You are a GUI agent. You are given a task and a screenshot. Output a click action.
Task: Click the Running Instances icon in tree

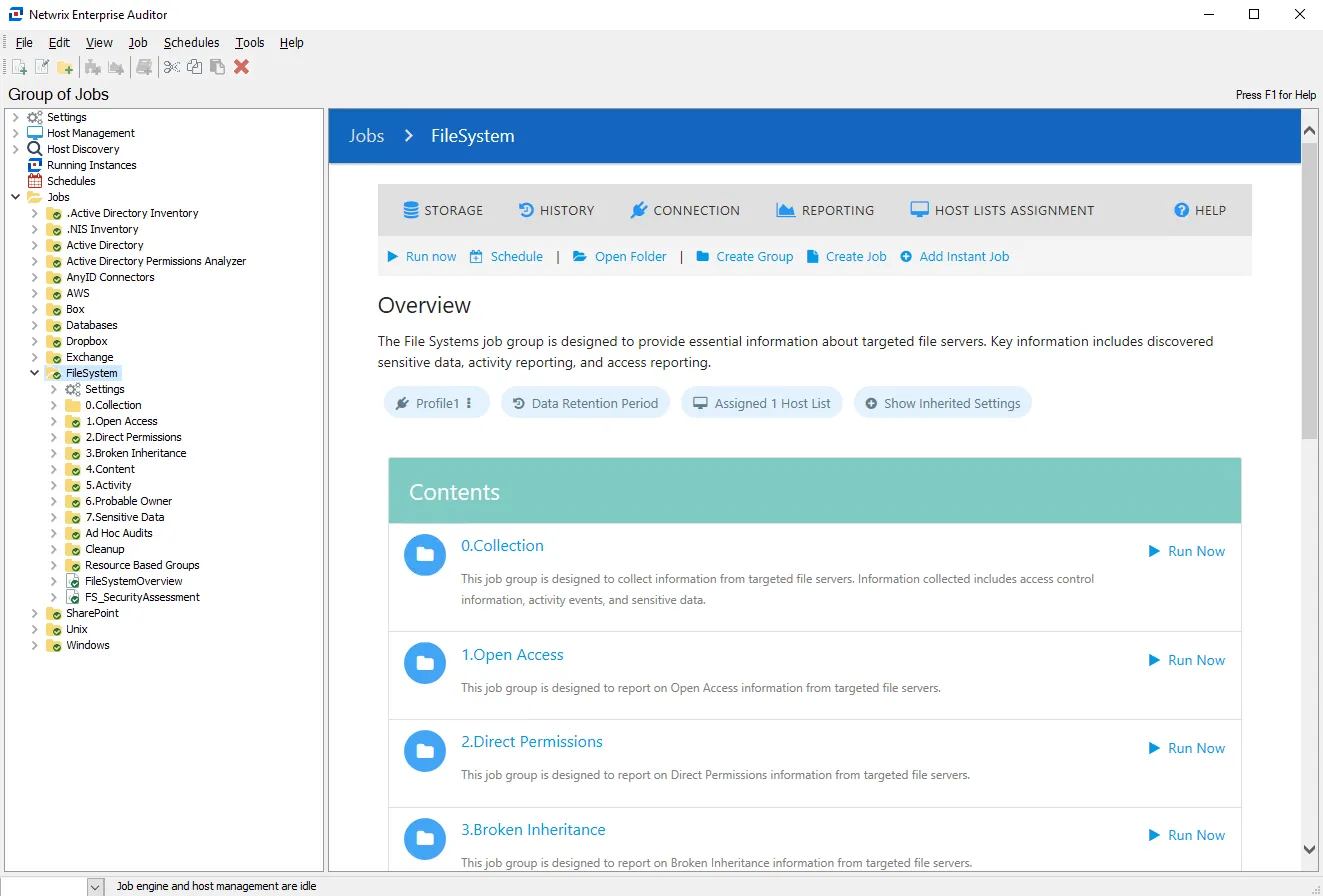pyautogui.click(x=35, y=165)
